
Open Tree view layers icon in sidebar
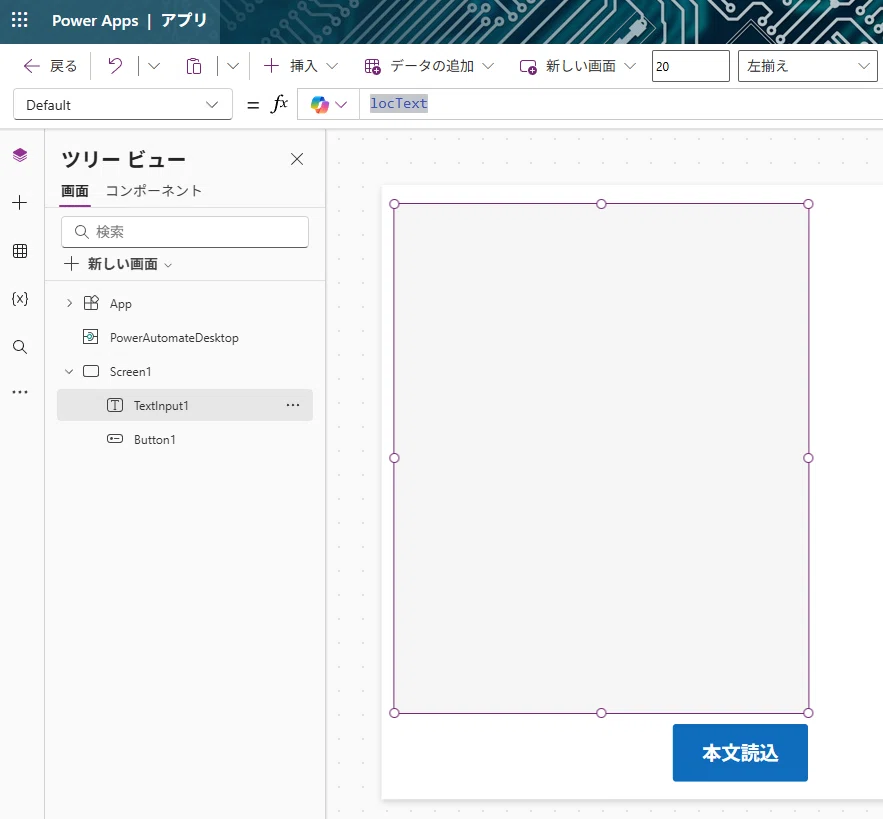[x=20, y=154]
